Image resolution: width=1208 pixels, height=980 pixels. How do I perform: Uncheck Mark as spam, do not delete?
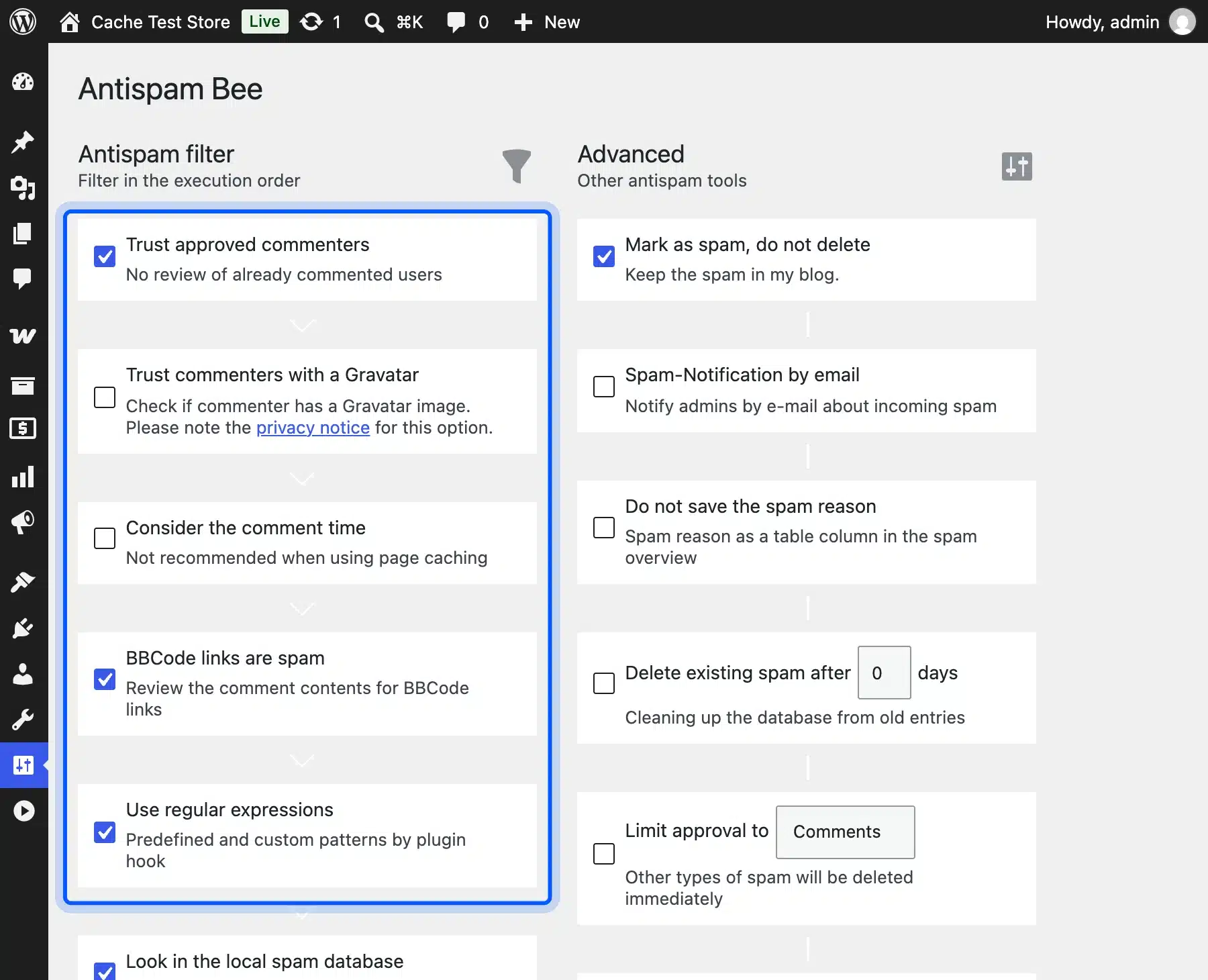[604, 256]
